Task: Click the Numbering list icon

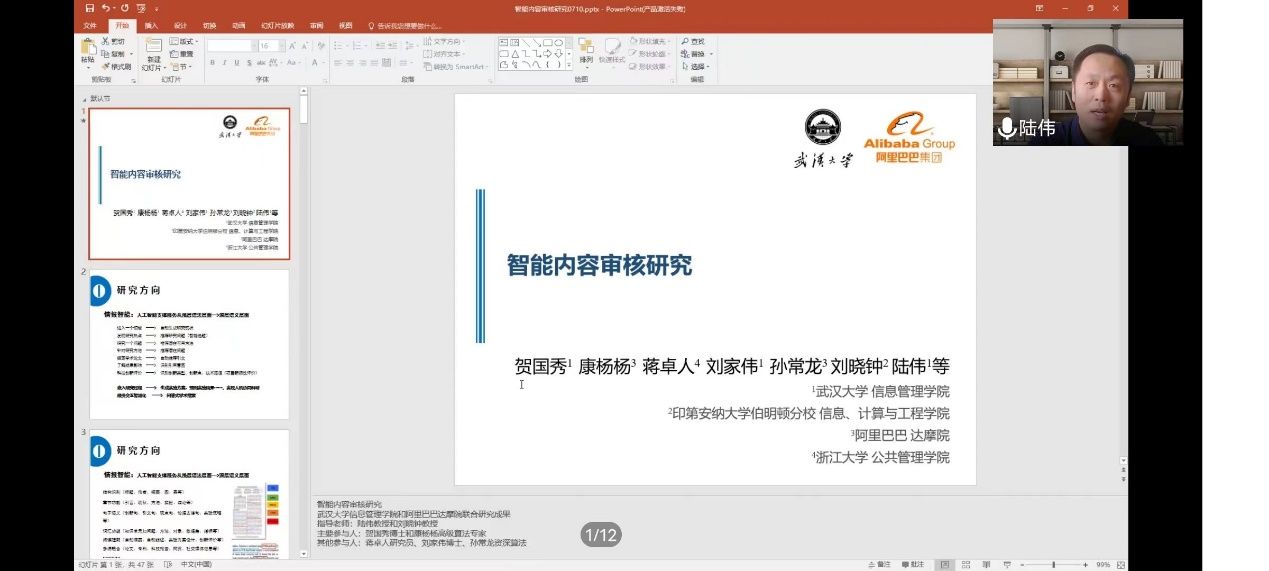Action: pyautogui.click(x=357, y=45)
